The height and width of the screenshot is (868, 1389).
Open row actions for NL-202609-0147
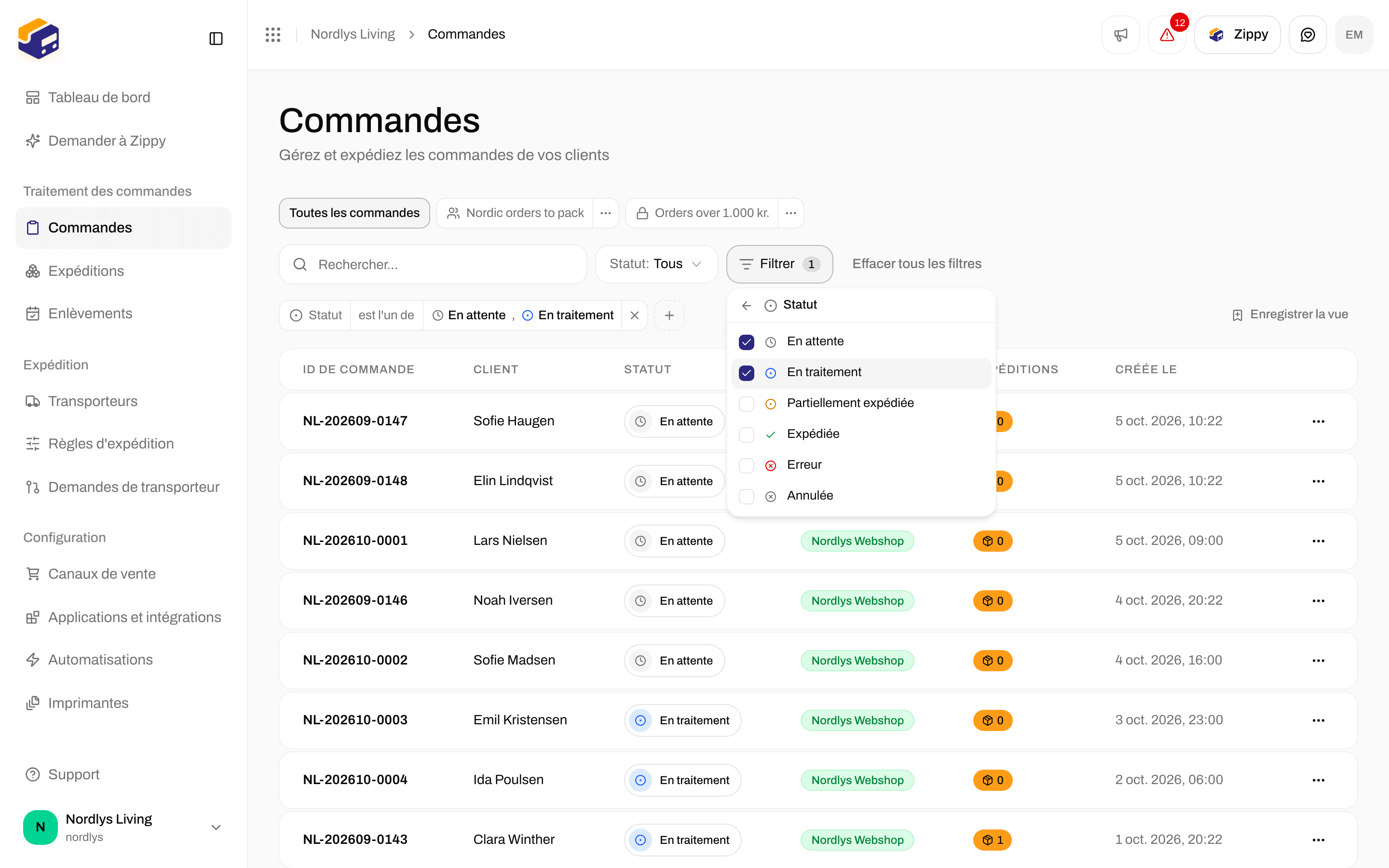pyautogui.click(x=1319, y=421)
